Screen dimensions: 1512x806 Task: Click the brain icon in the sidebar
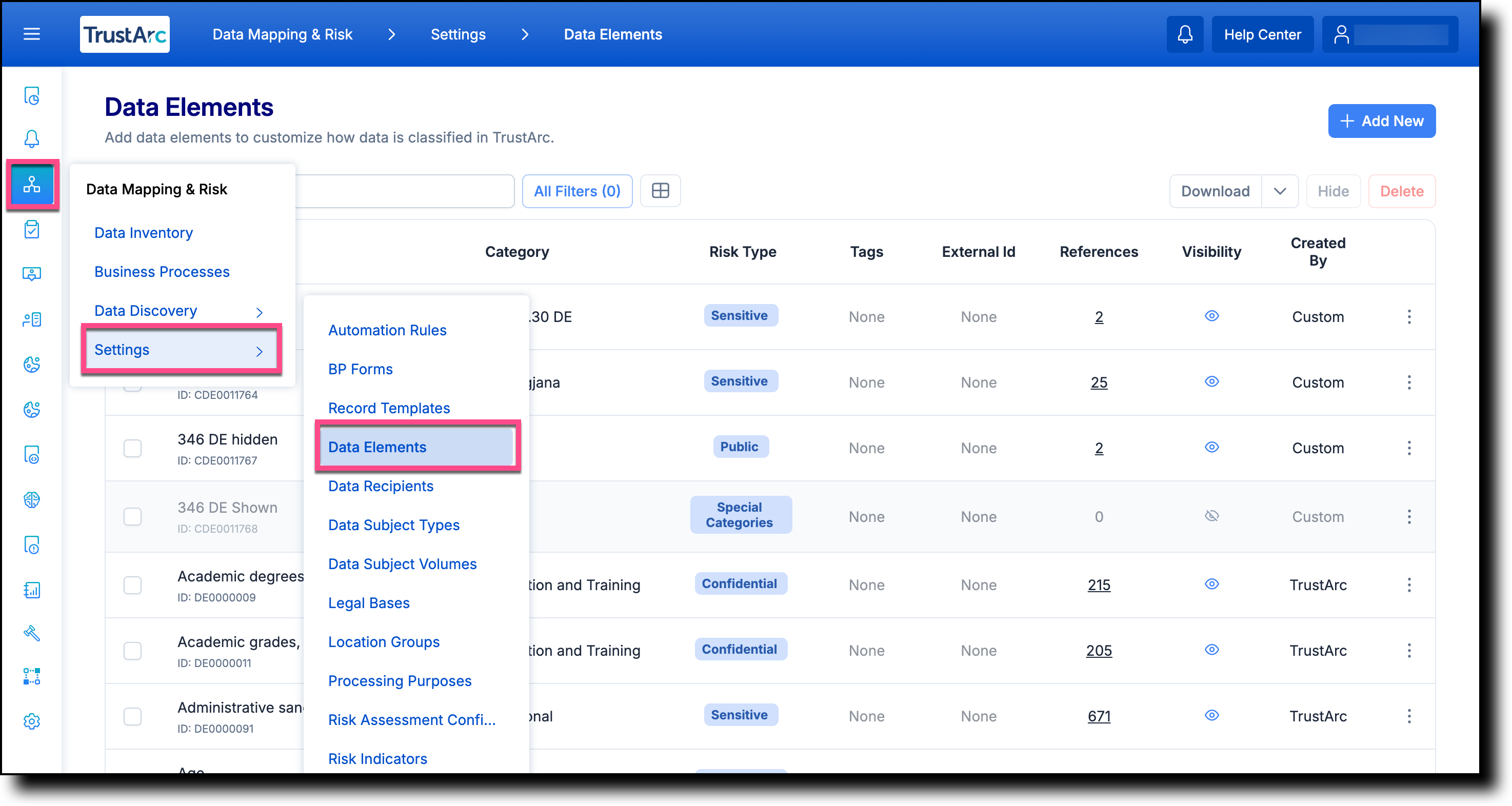pyautogui.click(x=32, y=499)
